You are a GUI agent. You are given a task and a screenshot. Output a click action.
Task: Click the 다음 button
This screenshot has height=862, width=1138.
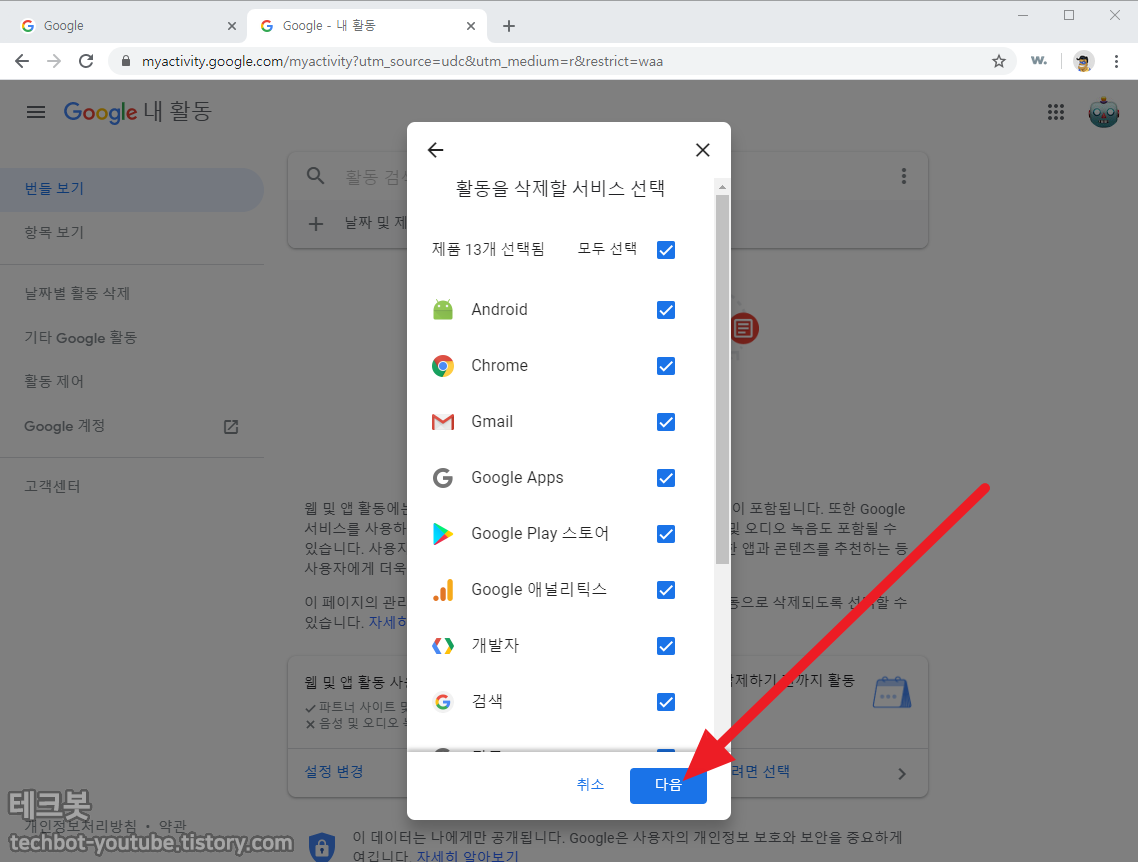668,785
